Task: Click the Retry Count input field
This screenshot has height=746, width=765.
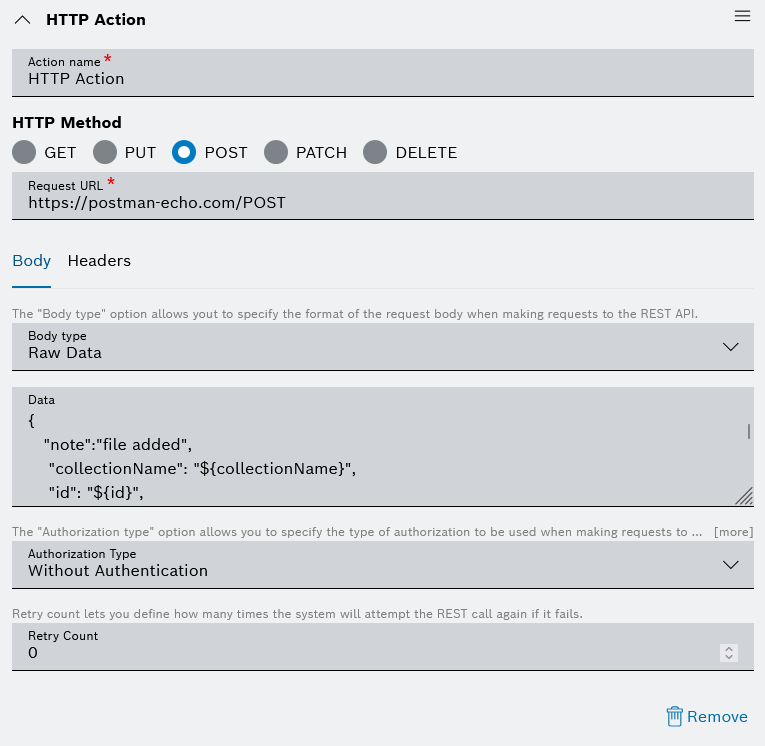Action: click(360, 653)
